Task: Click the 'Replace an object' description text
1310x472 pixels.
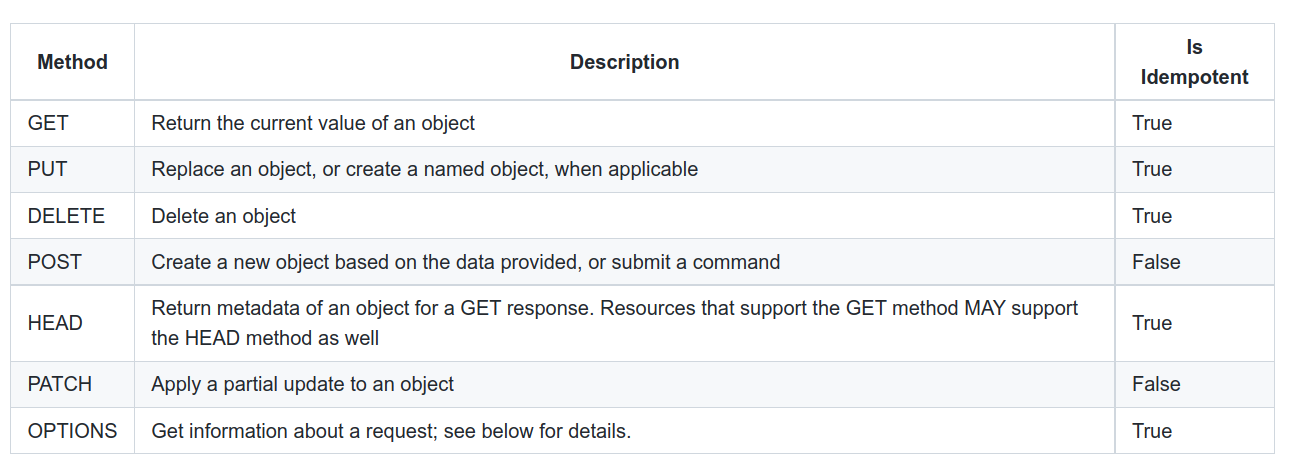Action: coord(424,169)
